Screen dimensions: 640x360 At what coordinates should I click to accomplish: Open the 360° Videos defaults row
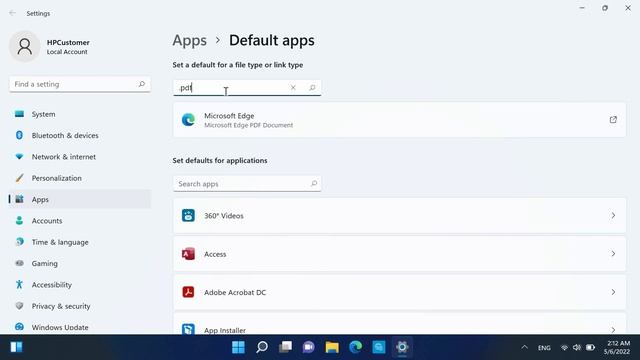[399, 216]
